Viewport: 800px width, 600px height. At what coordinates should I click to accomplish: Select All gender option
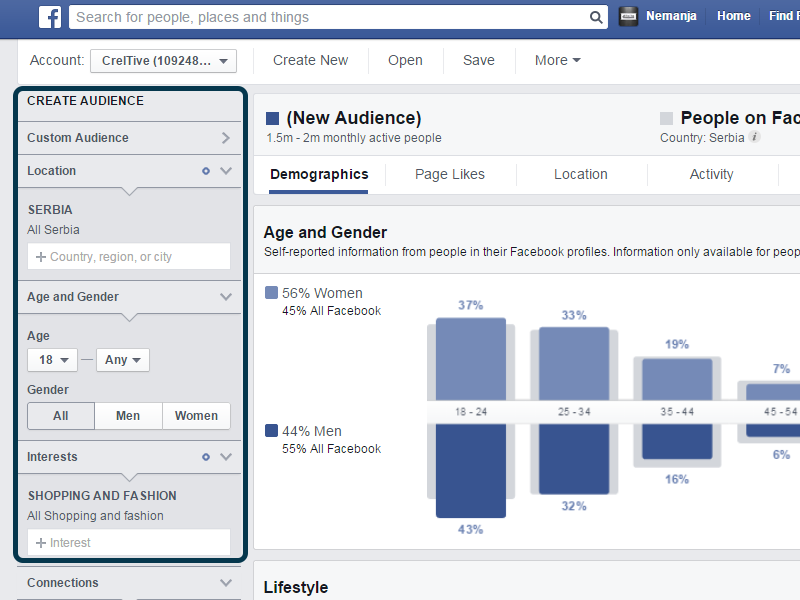pos(61,416)
